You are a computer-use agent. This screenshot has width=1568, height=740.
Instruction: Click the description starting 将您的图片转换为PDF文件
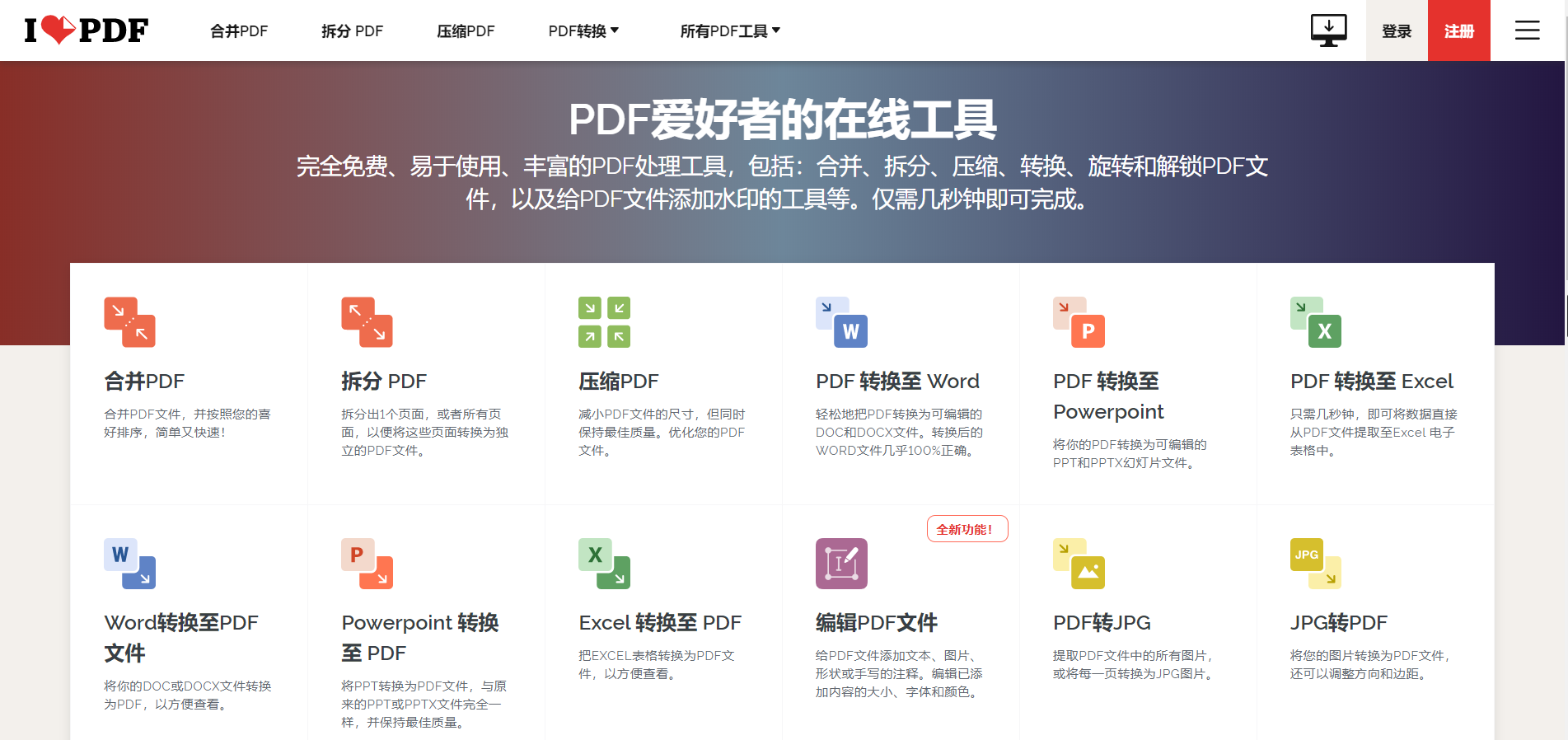[x=1371, y=664]
